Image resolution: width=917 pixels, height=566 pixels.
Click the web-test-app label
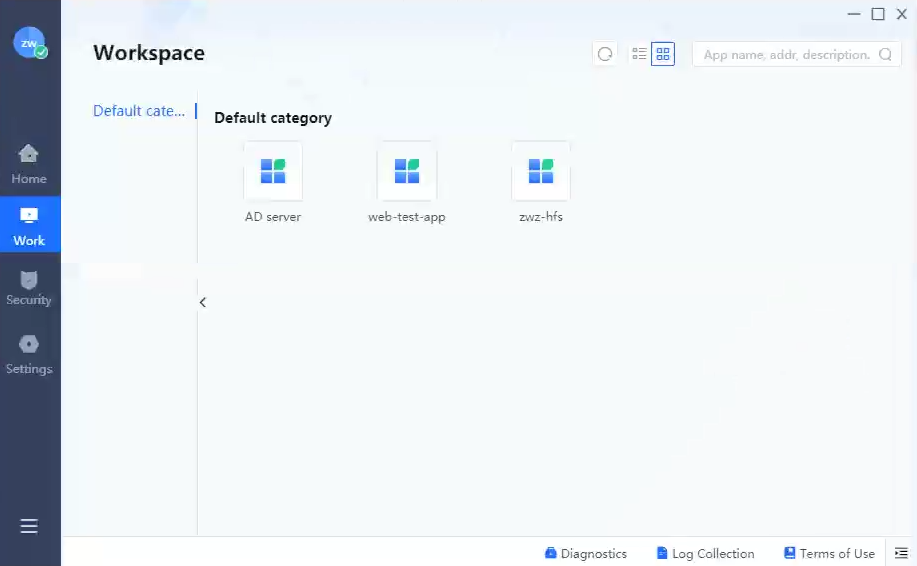[407, 217]
